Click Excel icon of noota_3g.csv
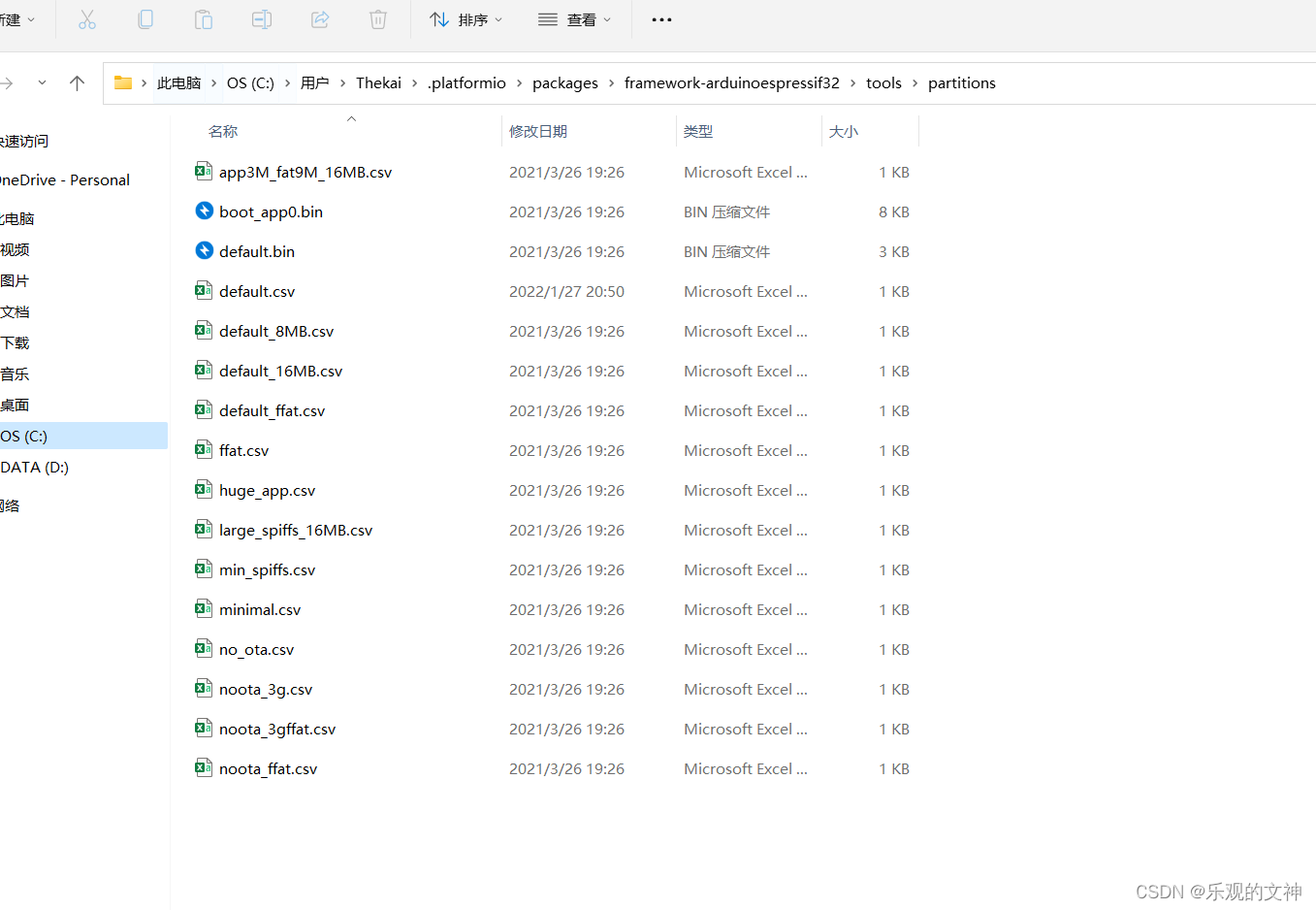This screenshot has width=1316, height=910. [x=204, y=689]
